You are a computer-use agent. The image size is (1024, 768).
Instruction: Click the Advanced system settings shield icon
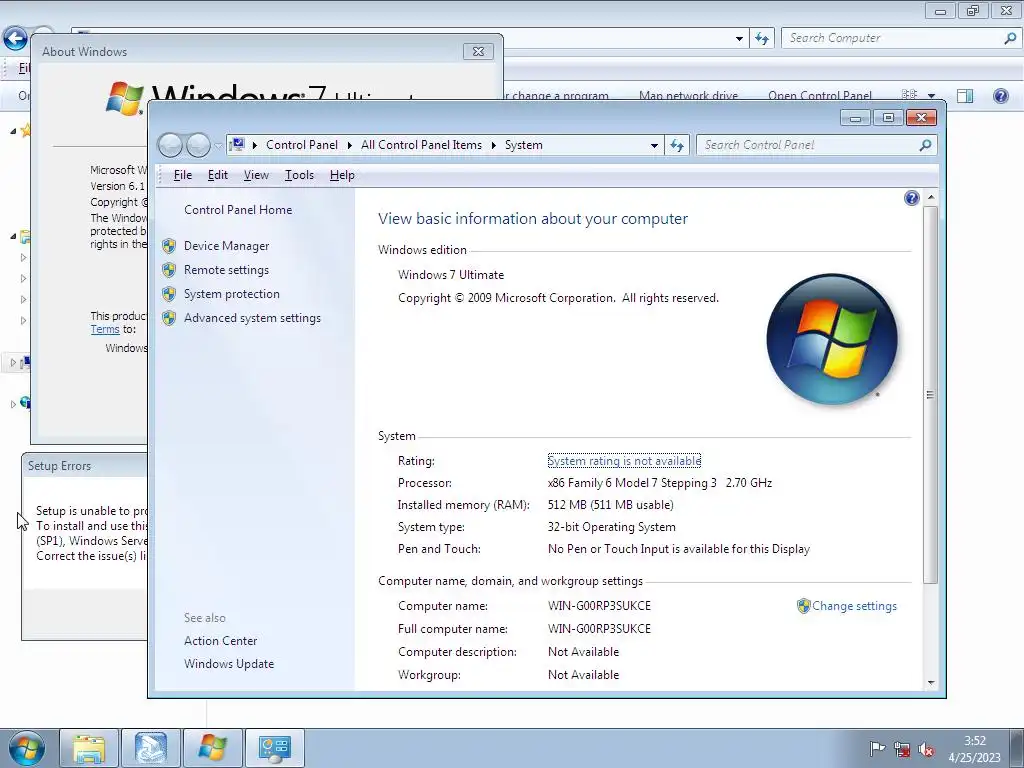click(169, 318)
